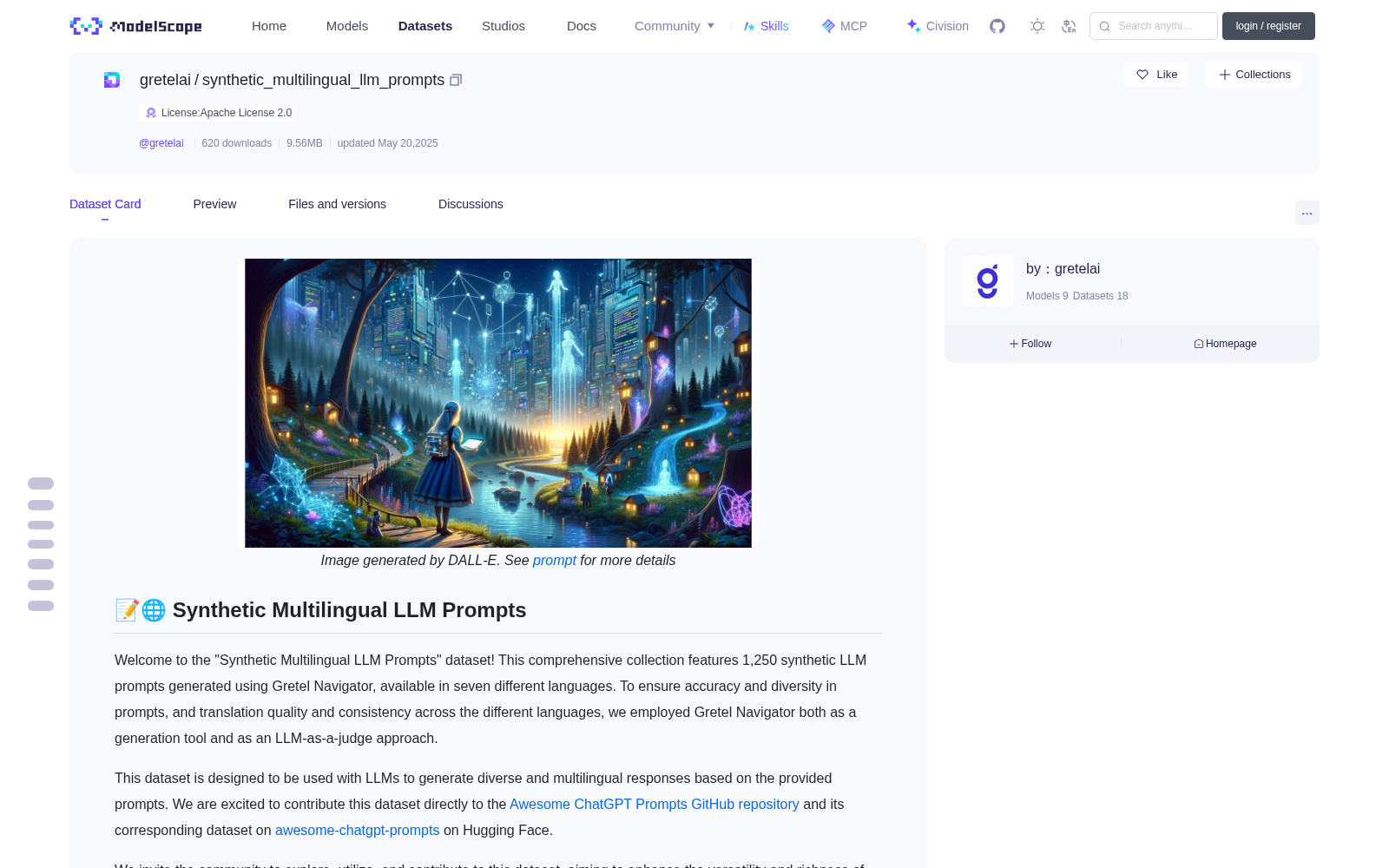This screenshot has width=1389, height=868.
Task: Click the updated May 20,2025 text
Action: [x=387, y=143]
